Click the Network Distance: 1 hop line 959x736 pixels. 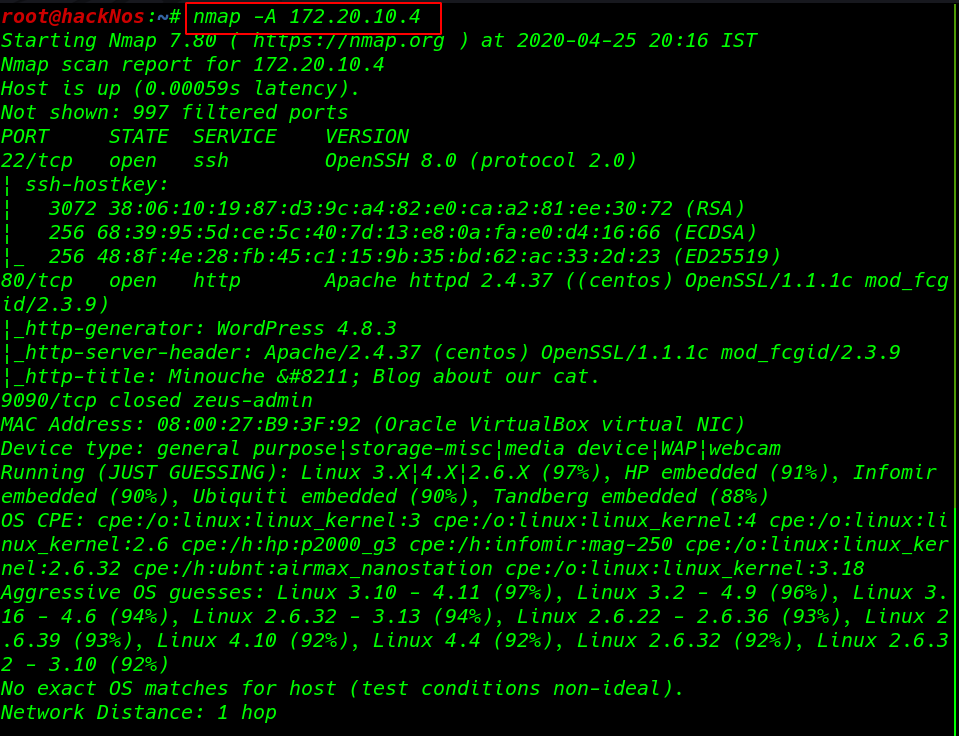tap(139, 713)
